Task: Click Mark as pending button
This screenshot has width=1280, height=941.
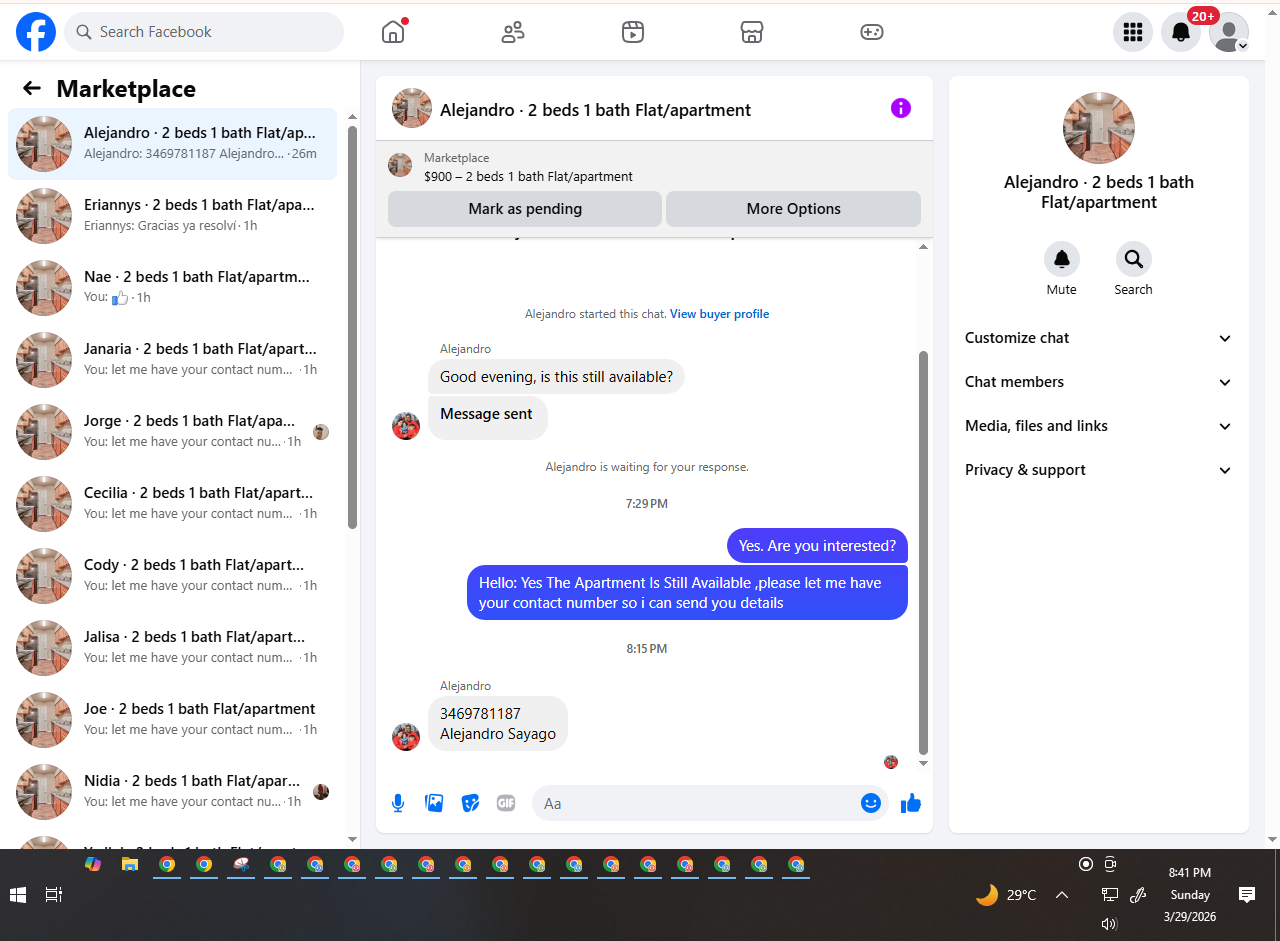Action: (x=525, y=209)
